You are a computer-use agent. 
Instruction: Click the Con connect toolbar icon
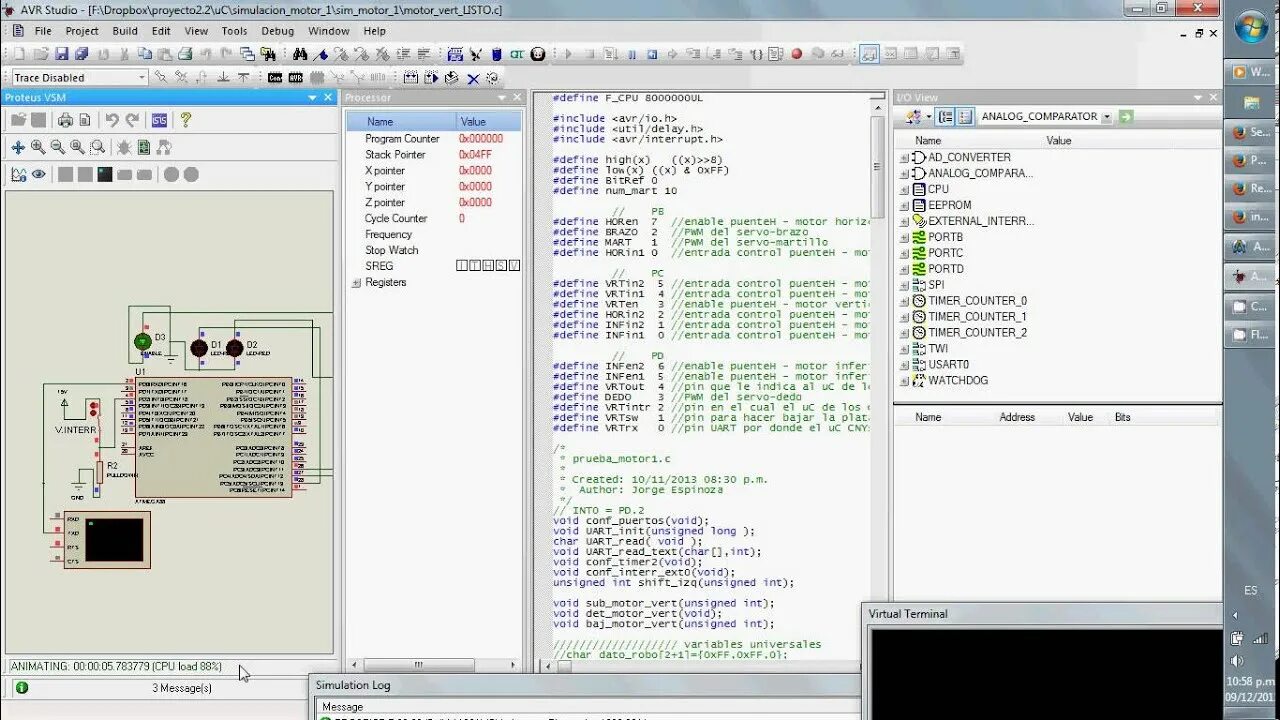click(x=275, y=77)
